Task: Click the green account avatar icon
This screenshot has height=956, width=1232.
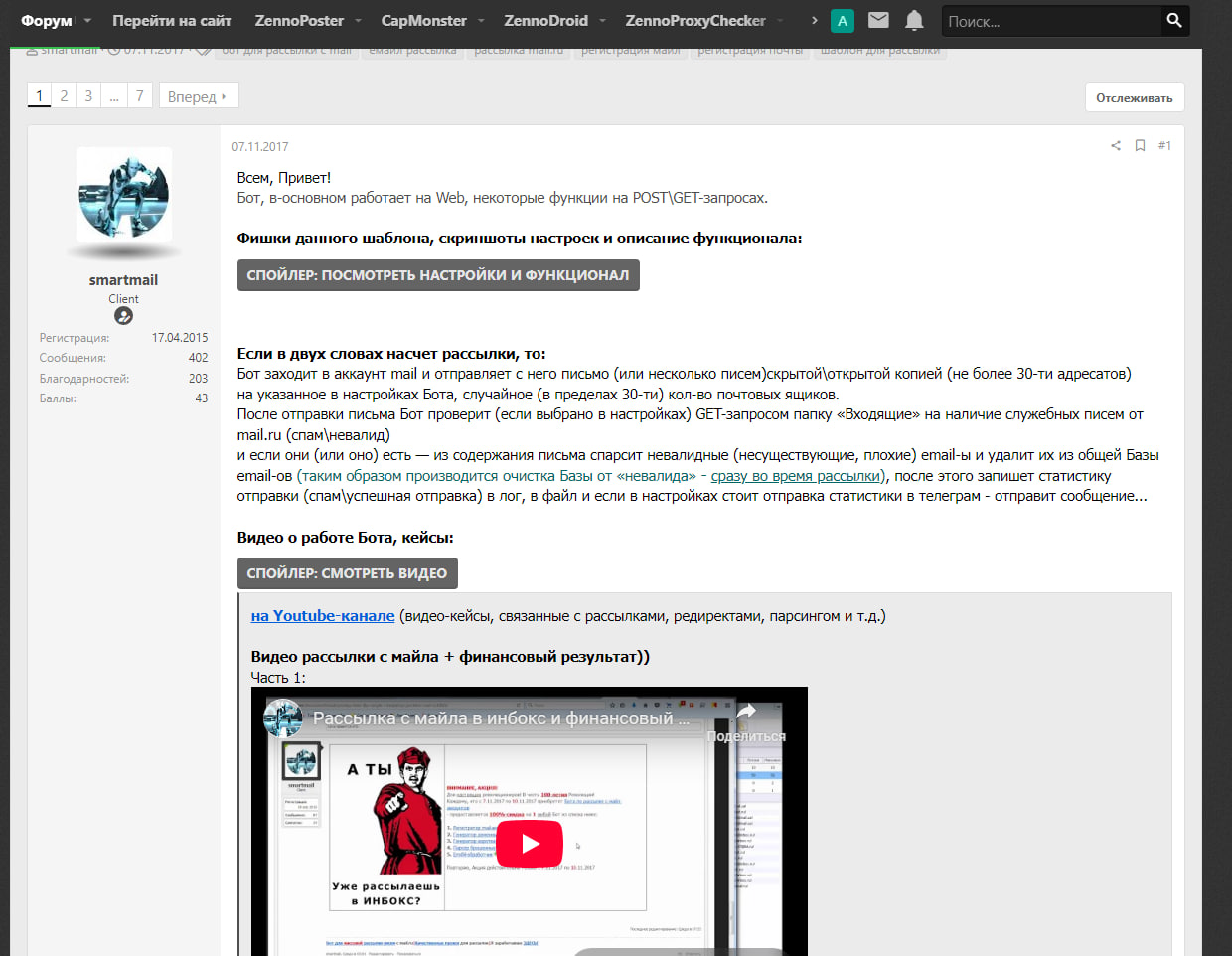Action: 843,21
